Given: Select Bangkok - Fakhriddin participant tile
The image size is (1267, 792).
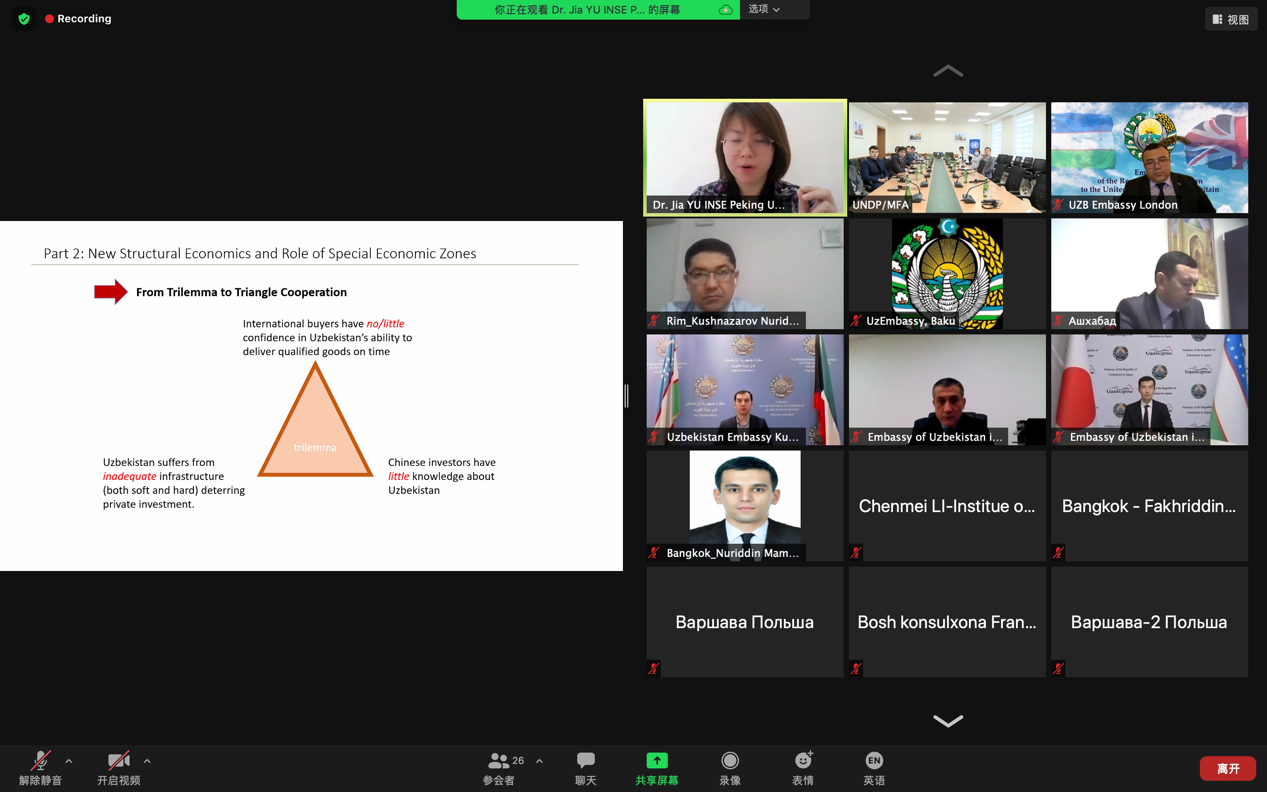Looking at the screenshot, I should pos(1149,506).
